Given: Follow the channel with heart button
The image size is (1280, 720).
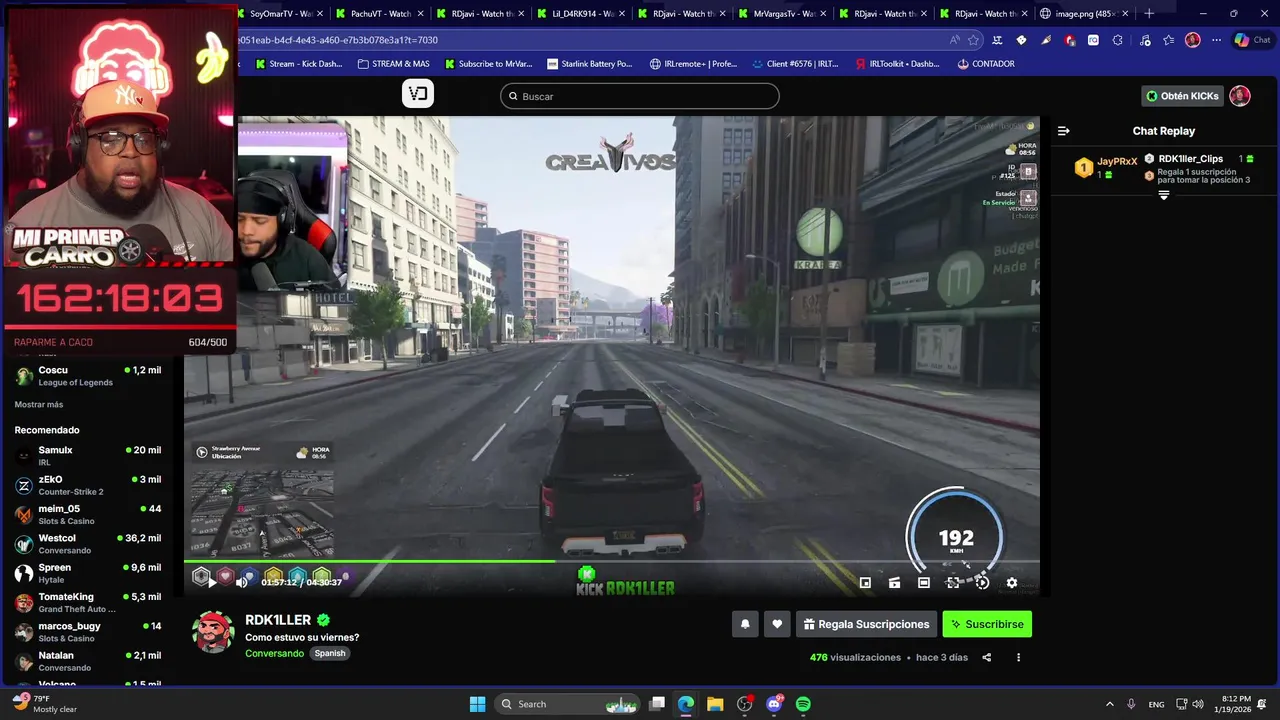Looking at the screenshot, I should coord(777,624).
